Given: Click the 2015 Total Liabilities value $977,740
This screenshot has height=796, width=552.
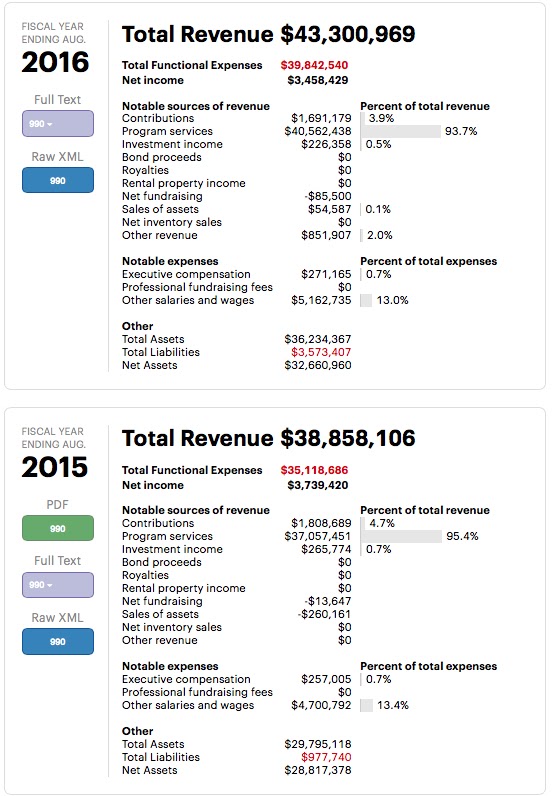Looking at the screenshot, I should click(x=326, y=757).
